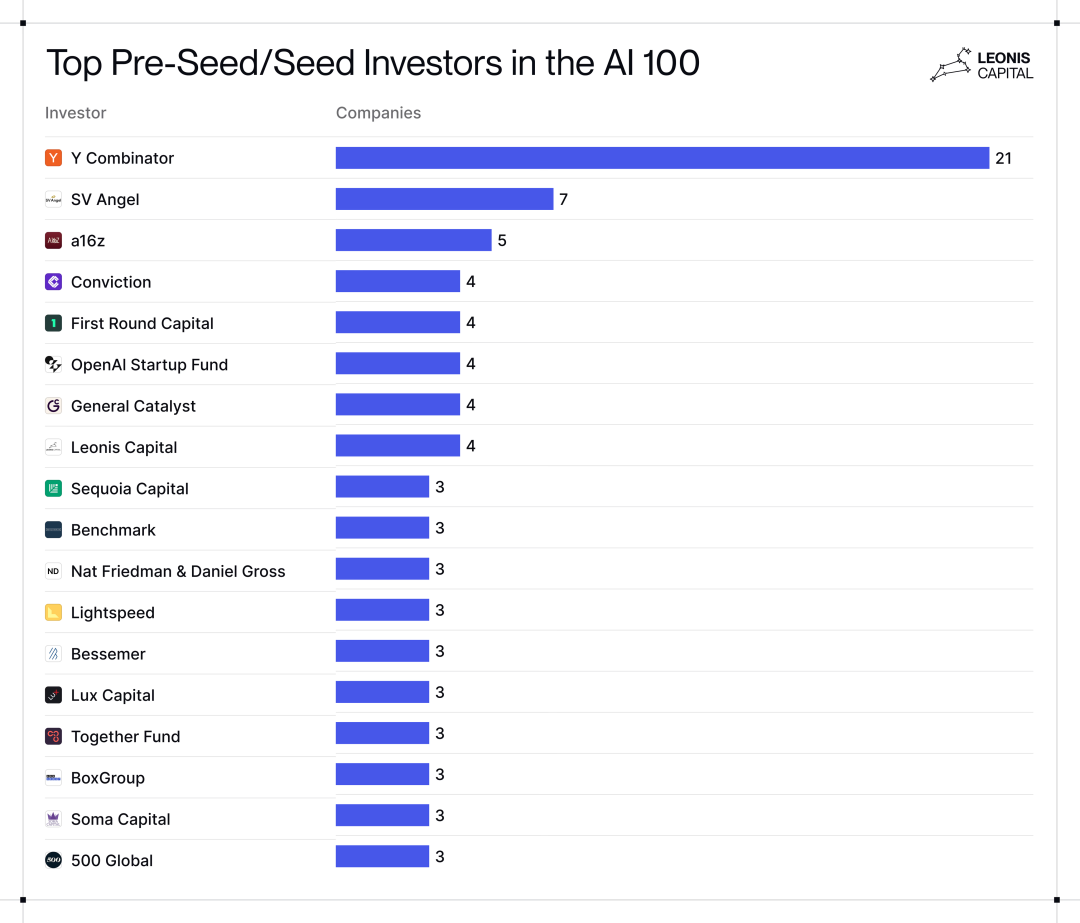Click the Leonis Capital logo at top right
The width and height of the screenshot is (1080, 923).
pyautogui.click(x=981, y=65)
